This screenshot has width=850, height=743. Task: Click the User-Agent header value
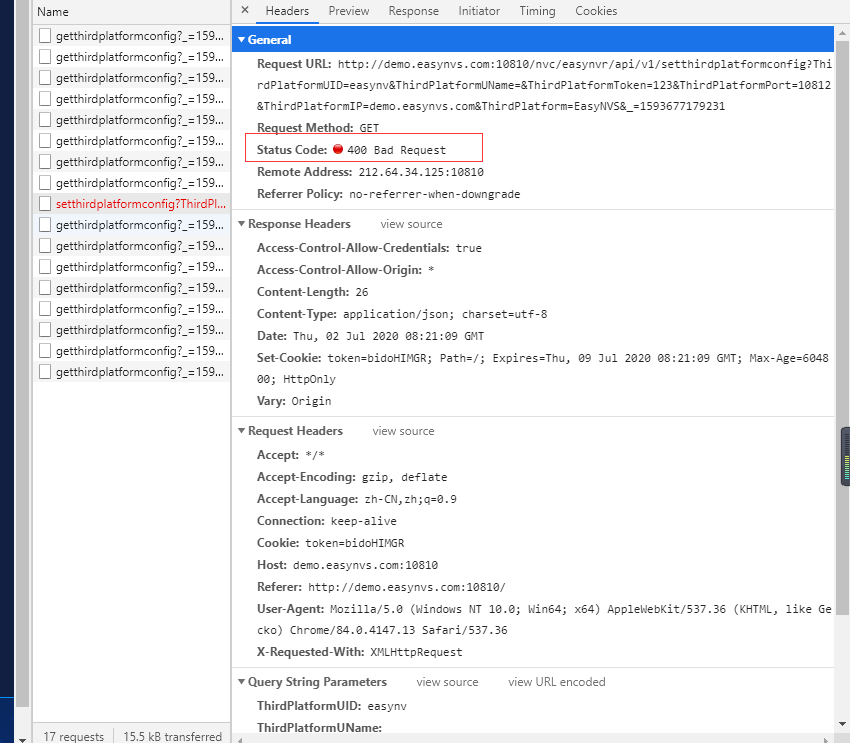tap(544, 619)
